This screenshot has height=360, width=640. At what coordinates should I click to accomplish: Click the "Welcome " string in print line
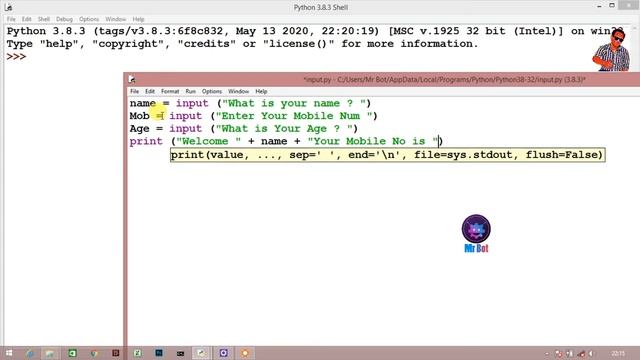tap(208, 141)
